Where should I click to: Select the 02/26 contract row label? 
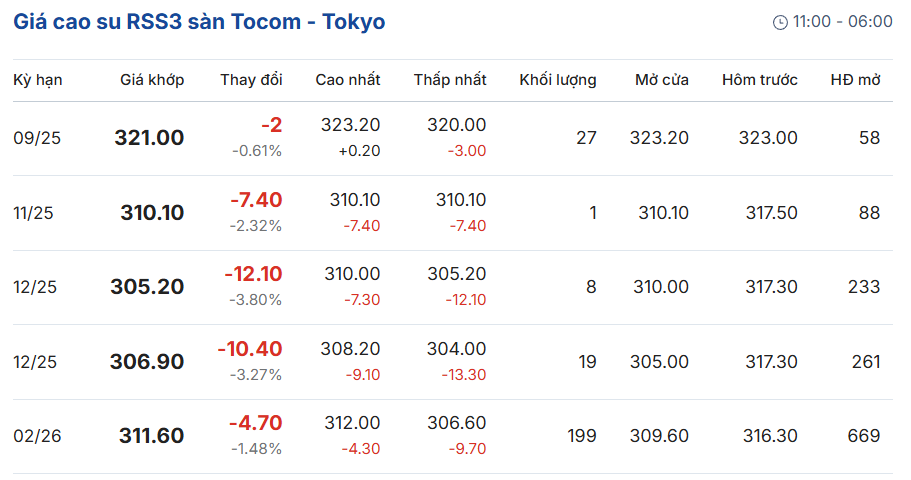click(x=37, y=436)
